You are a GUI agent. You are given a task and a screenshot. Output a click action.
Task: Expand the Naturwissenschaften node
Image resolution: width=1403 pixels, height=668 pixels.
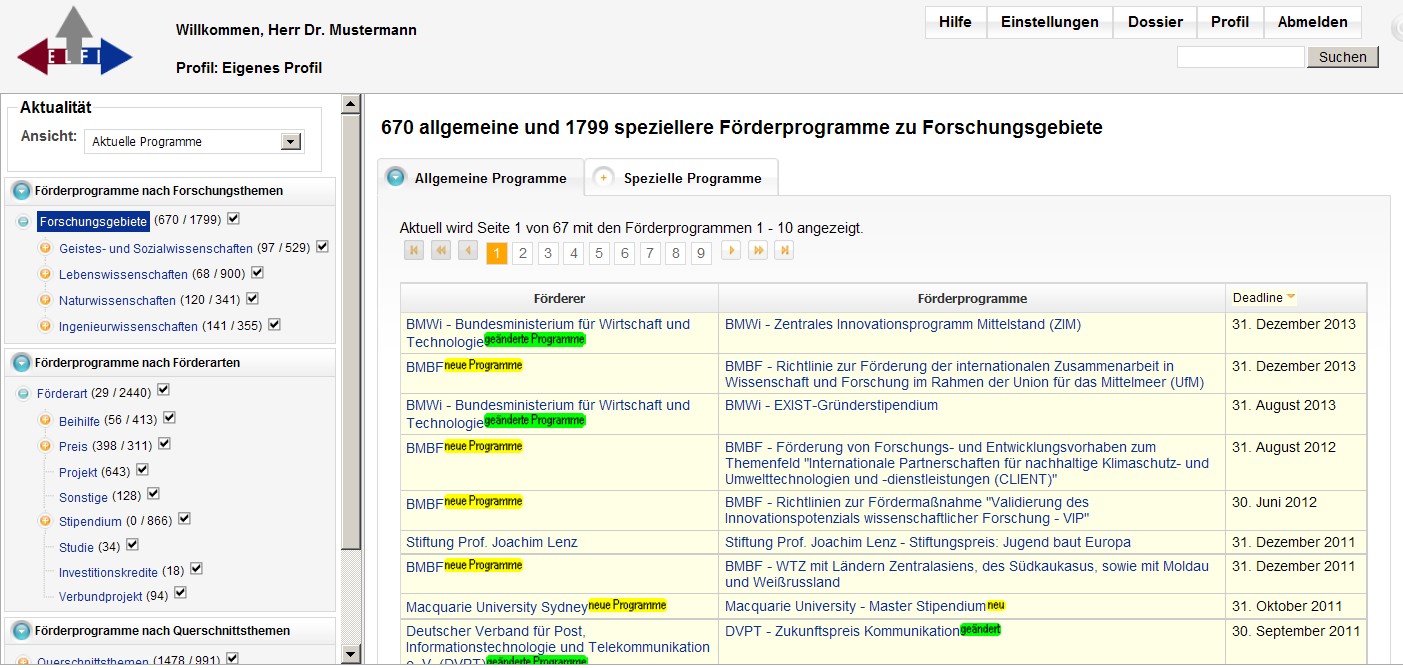tap(45, 300)
